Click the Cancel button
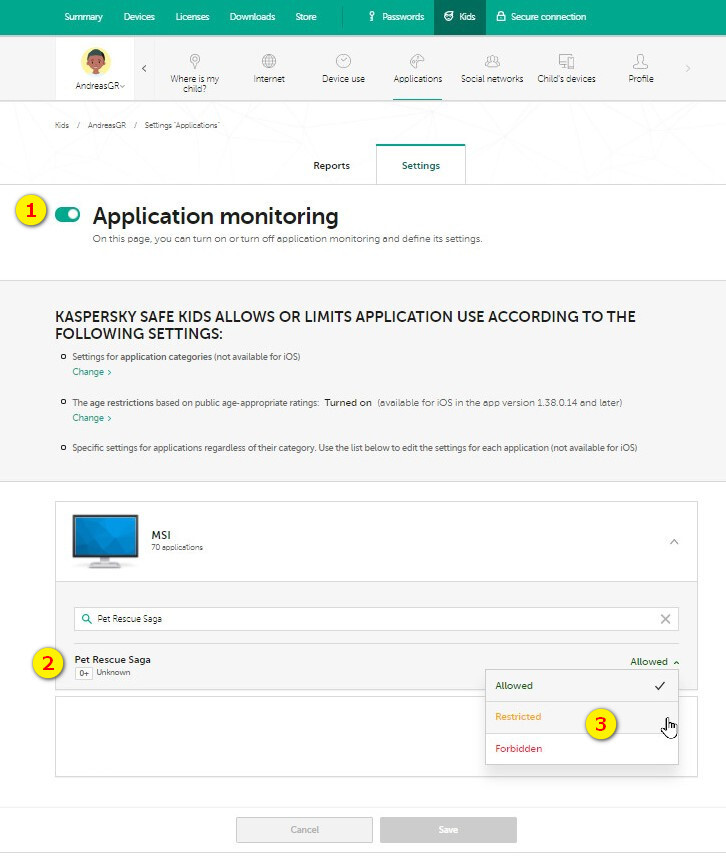 [x=305, y=830]
